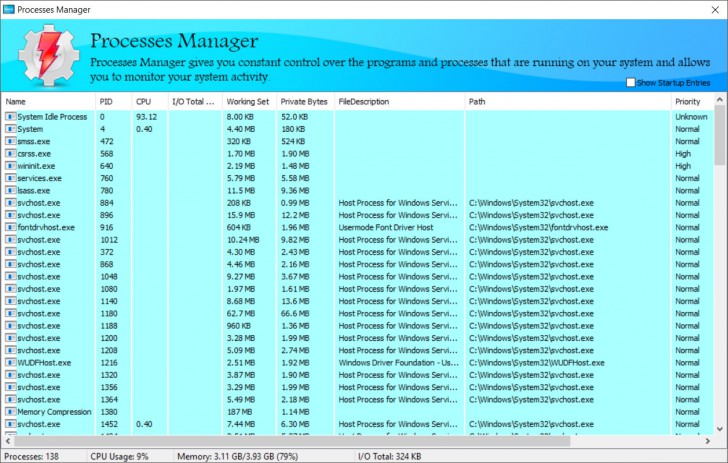The image size is (728, 463).
Task: Click icon of svchost.exe PID 884
Action: tap(10, 202)
